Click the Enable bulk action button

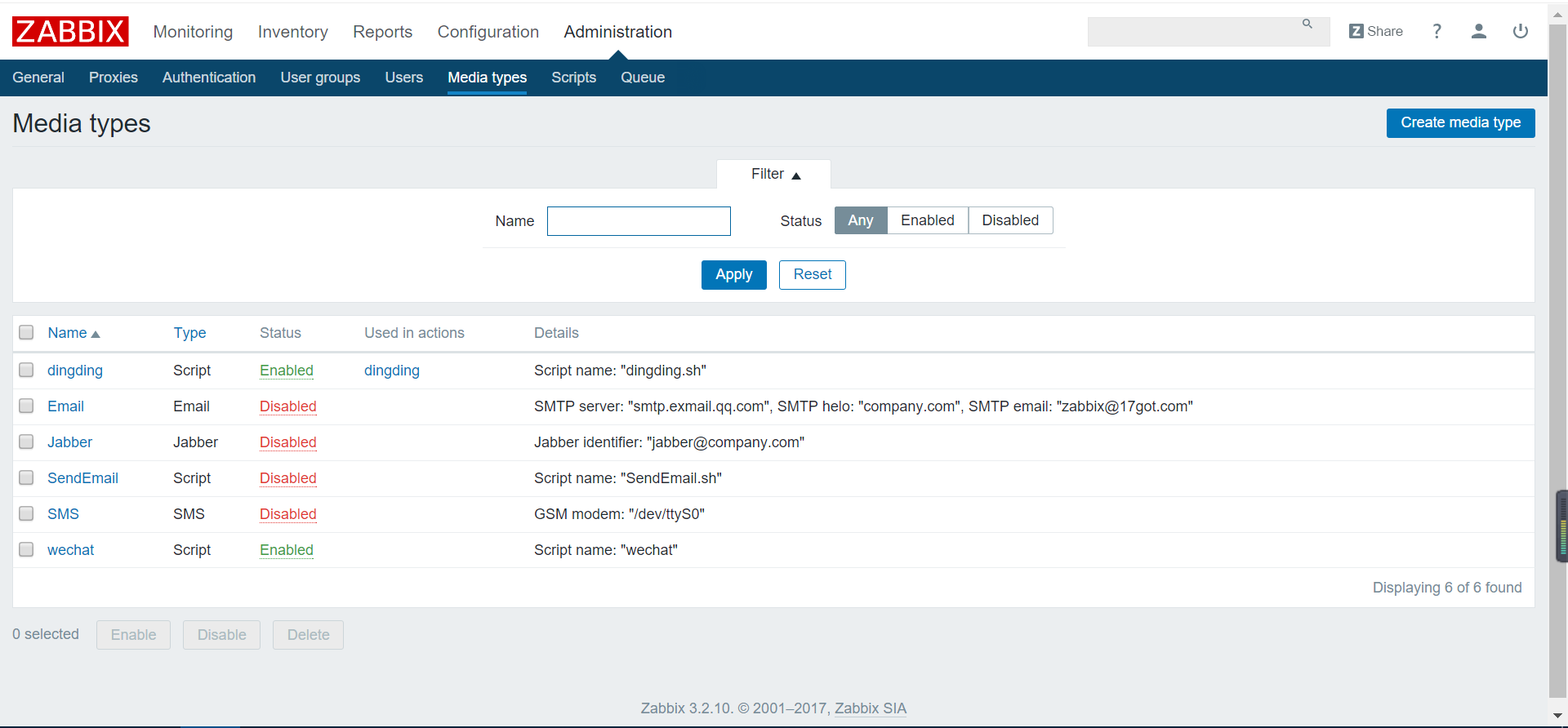pos(133,635)
